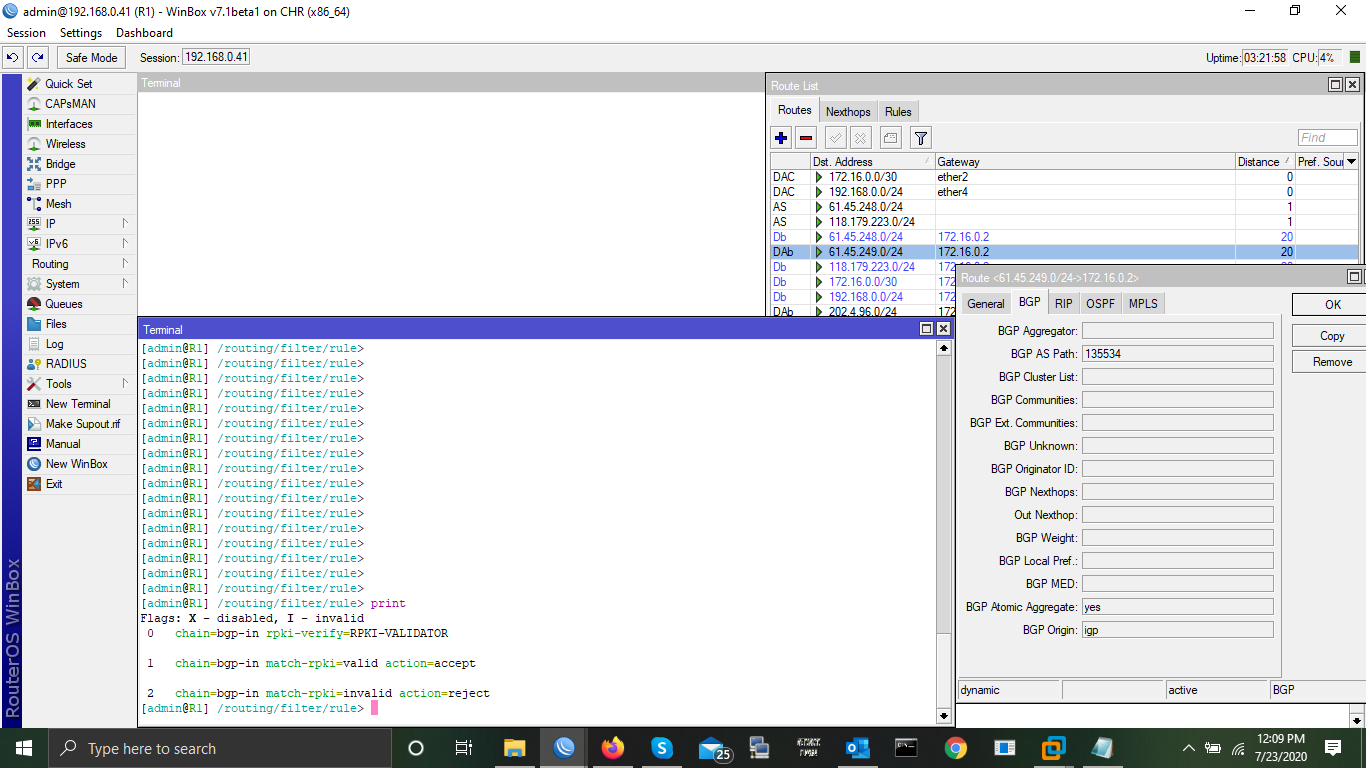Select route row 192.168.0.0/24 via ether4

coord(1064,192)
